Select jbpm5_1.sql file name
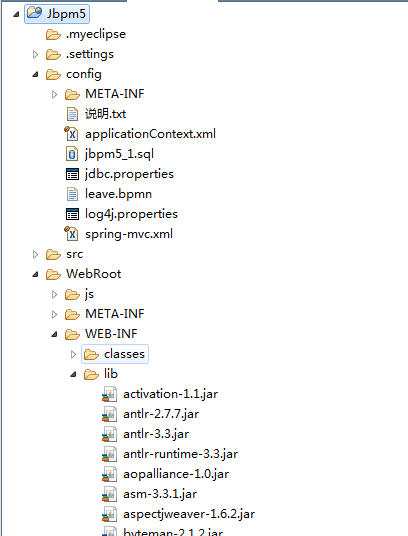This screenshot has height=536, width=408. coord(119,154)
